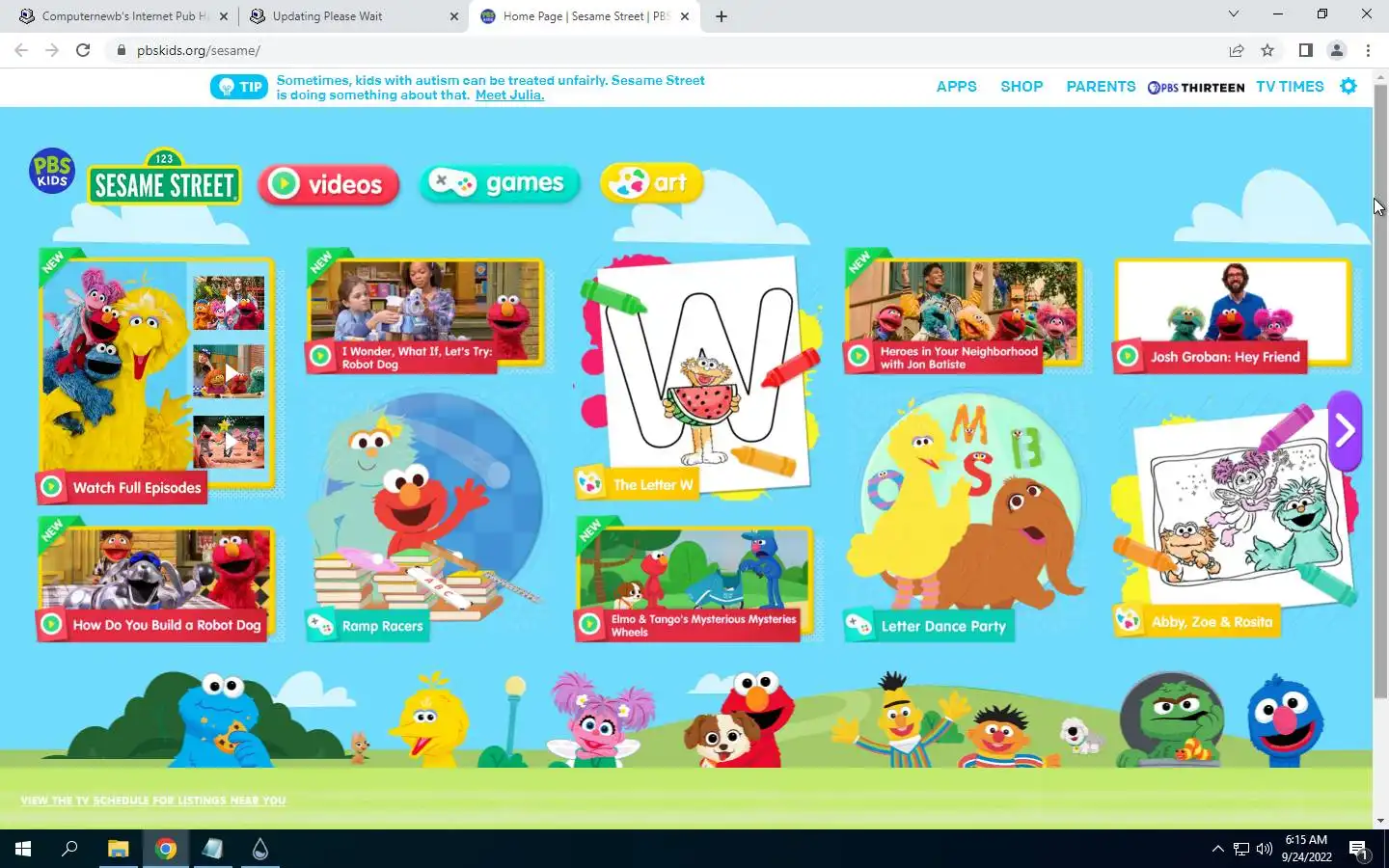The width and height of the screenshot is (1389, 868).
Task: Advance carousel with purple next arrow
Action: pyautogui.click(x=1345, y=430)
